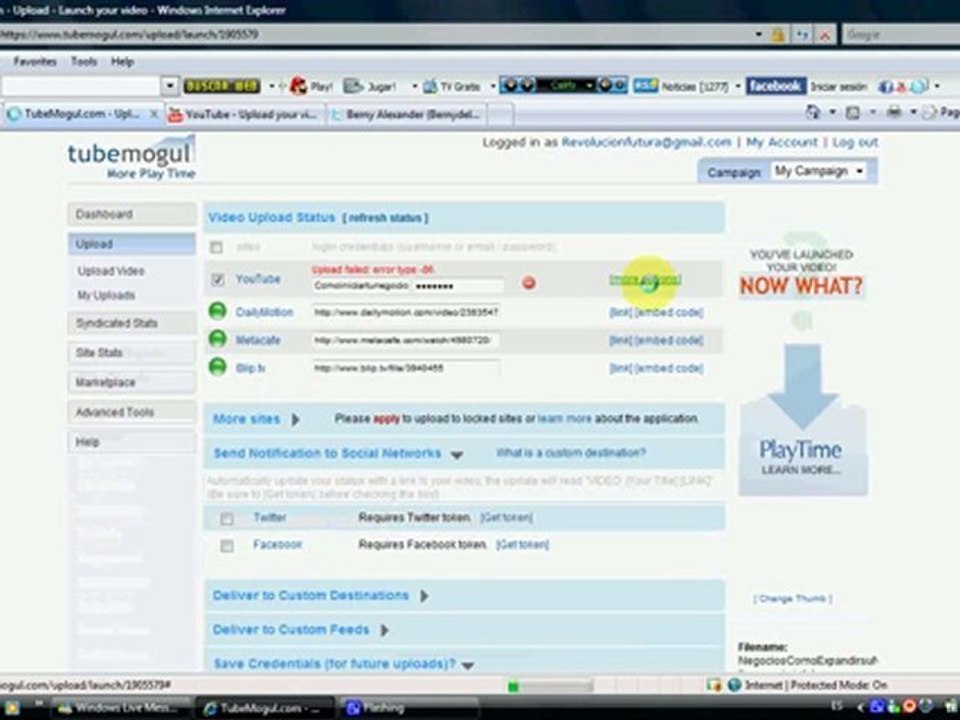
Task: Open My Uploads in the sidebar
Action: click(106, 296)
